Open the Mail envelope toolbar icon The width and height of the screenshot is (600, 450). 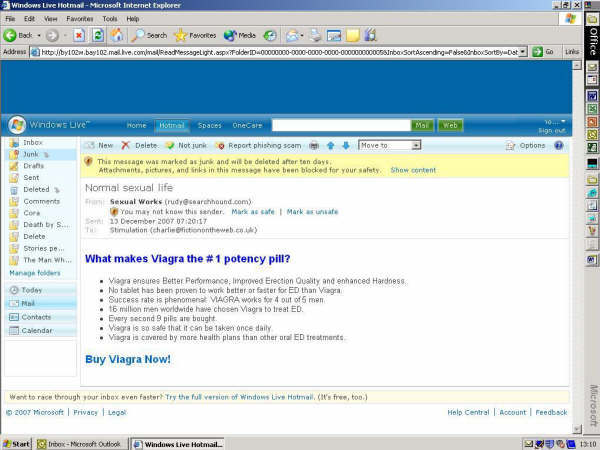(x=292, y=36)
